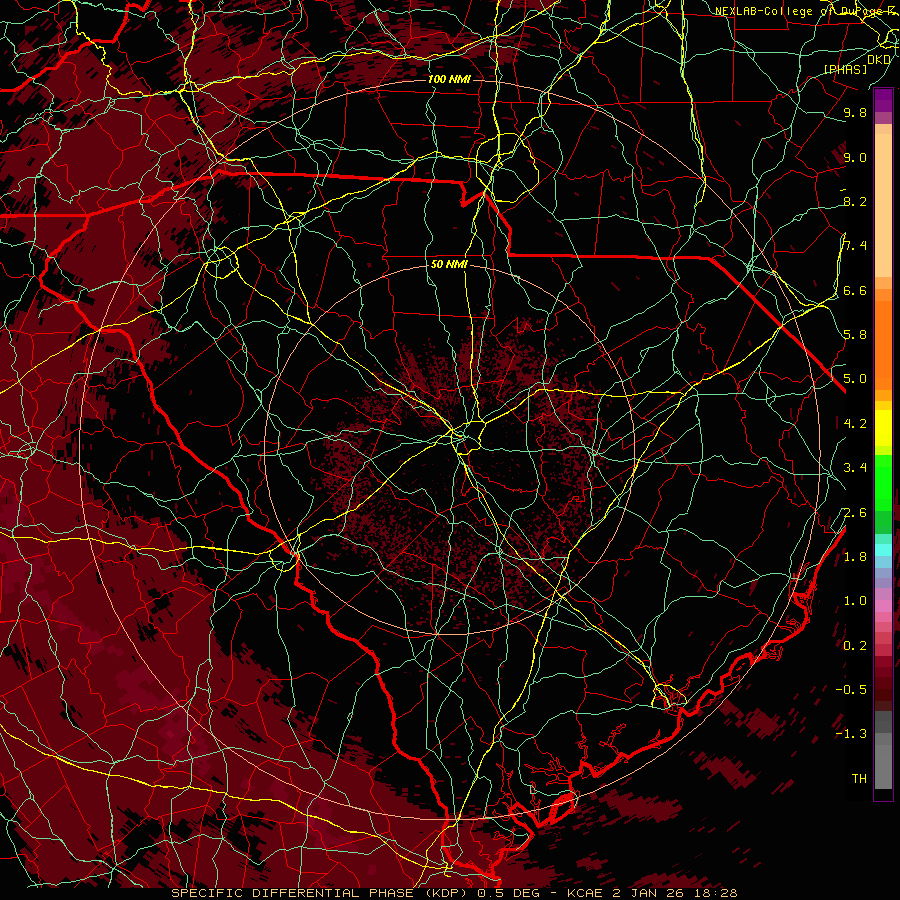Click the 0.2 legend value

coord(855,646)
